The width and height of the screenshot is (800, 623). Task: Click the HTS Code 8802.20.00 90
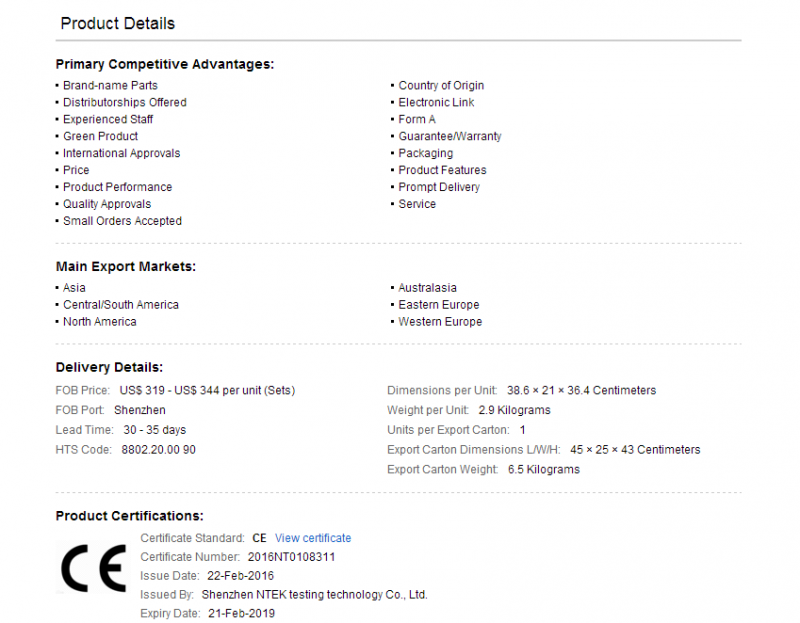tap(159, 451)
